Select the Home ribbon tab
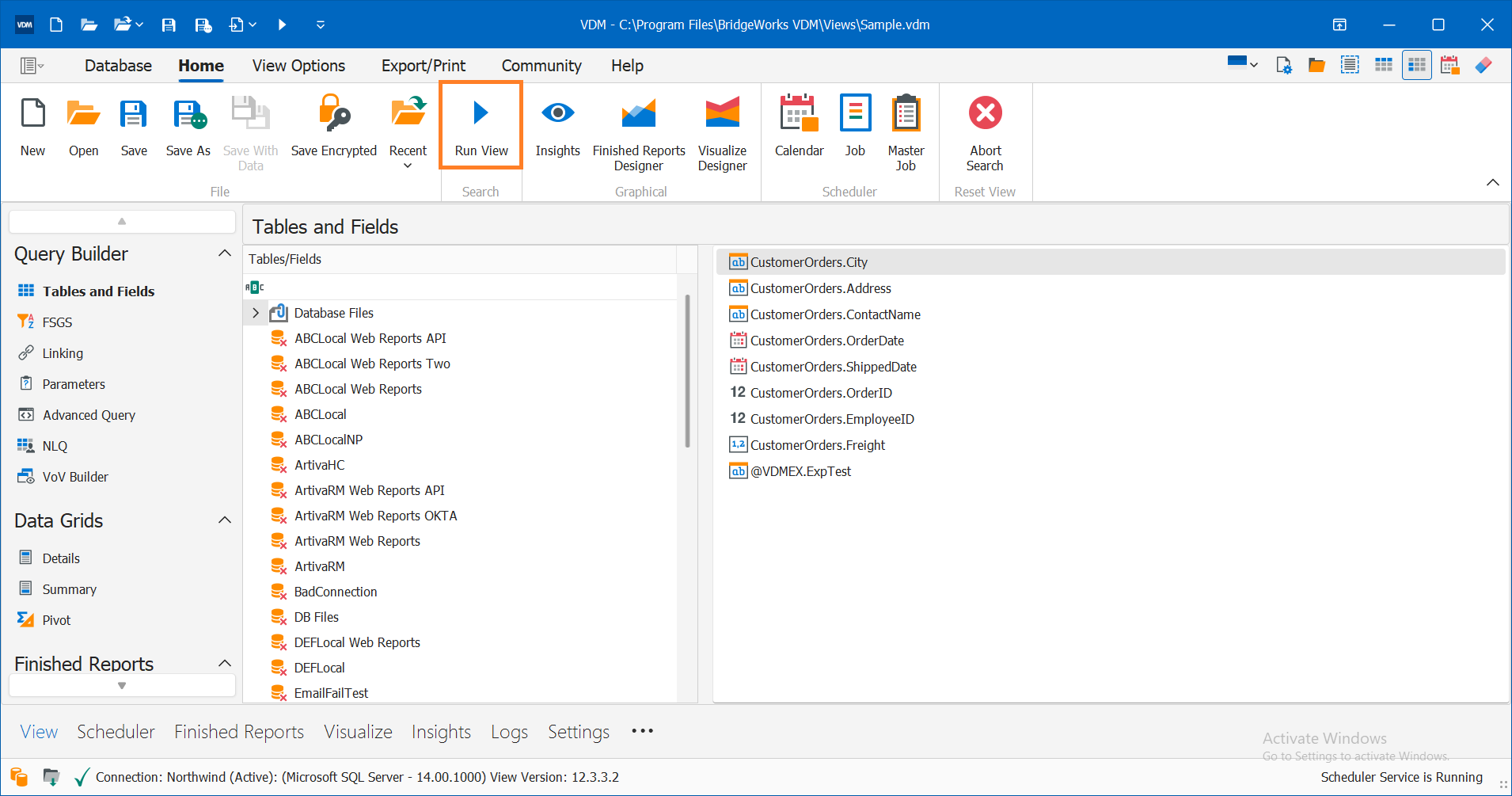The image size is (1512, 796). point(201,66)
